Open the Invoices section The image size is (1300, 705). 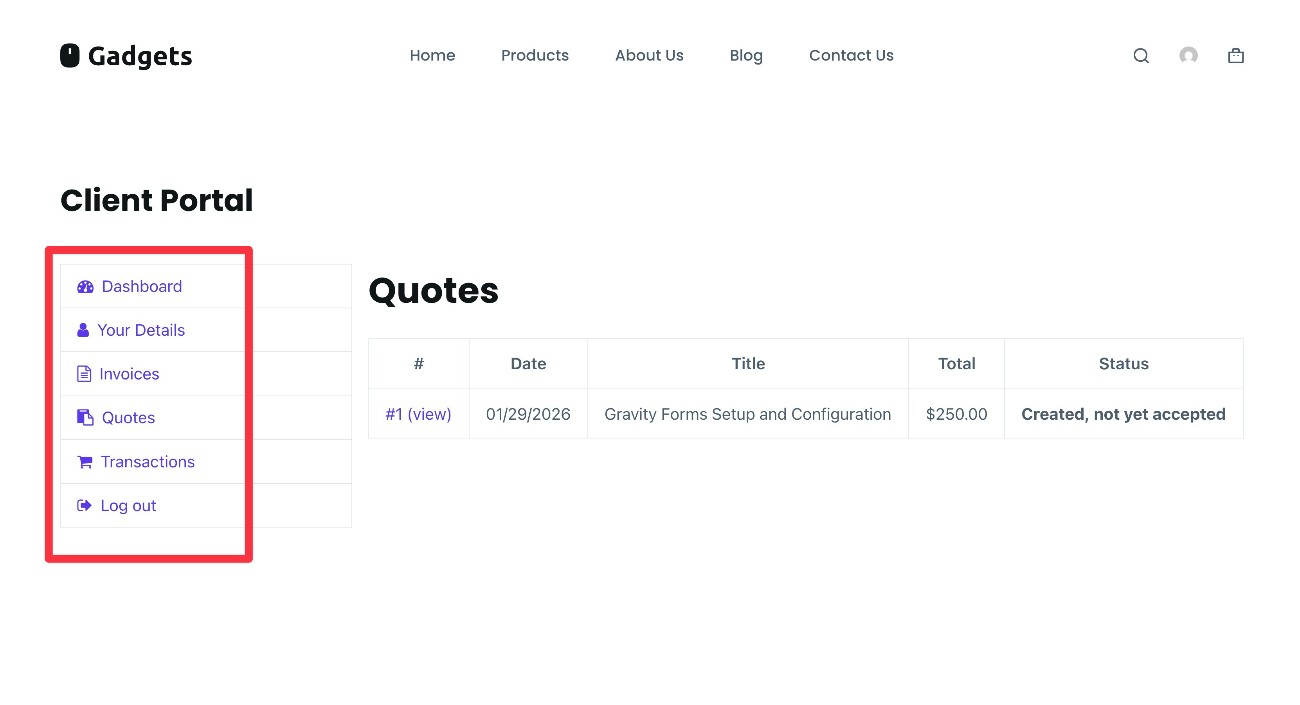[130, 373]
